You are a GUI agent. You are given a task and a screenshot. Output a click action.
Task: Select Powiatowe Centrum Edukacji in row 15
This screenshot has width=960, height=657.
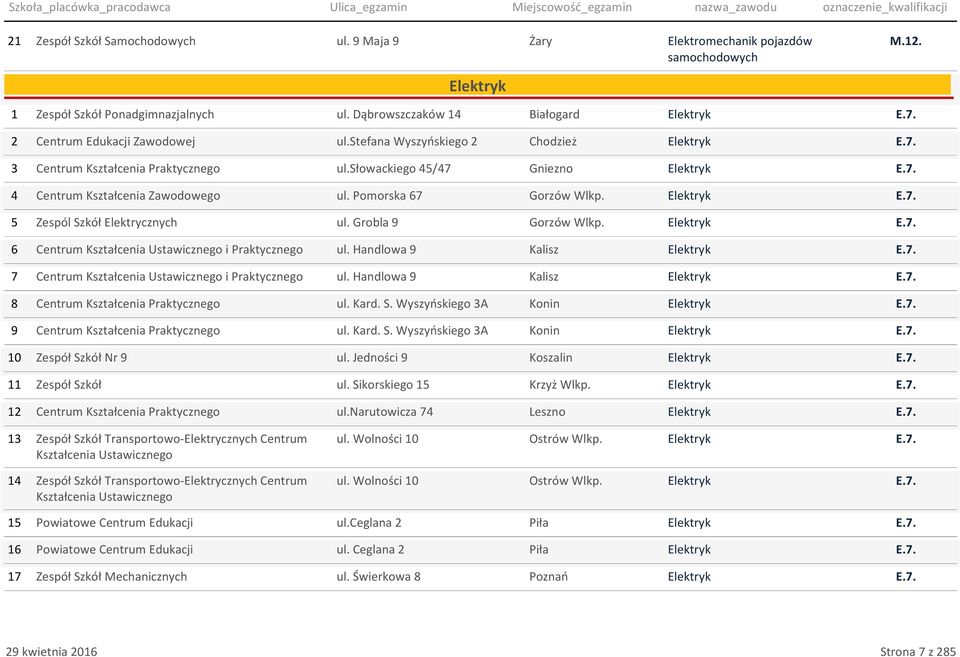coord(114,522)
